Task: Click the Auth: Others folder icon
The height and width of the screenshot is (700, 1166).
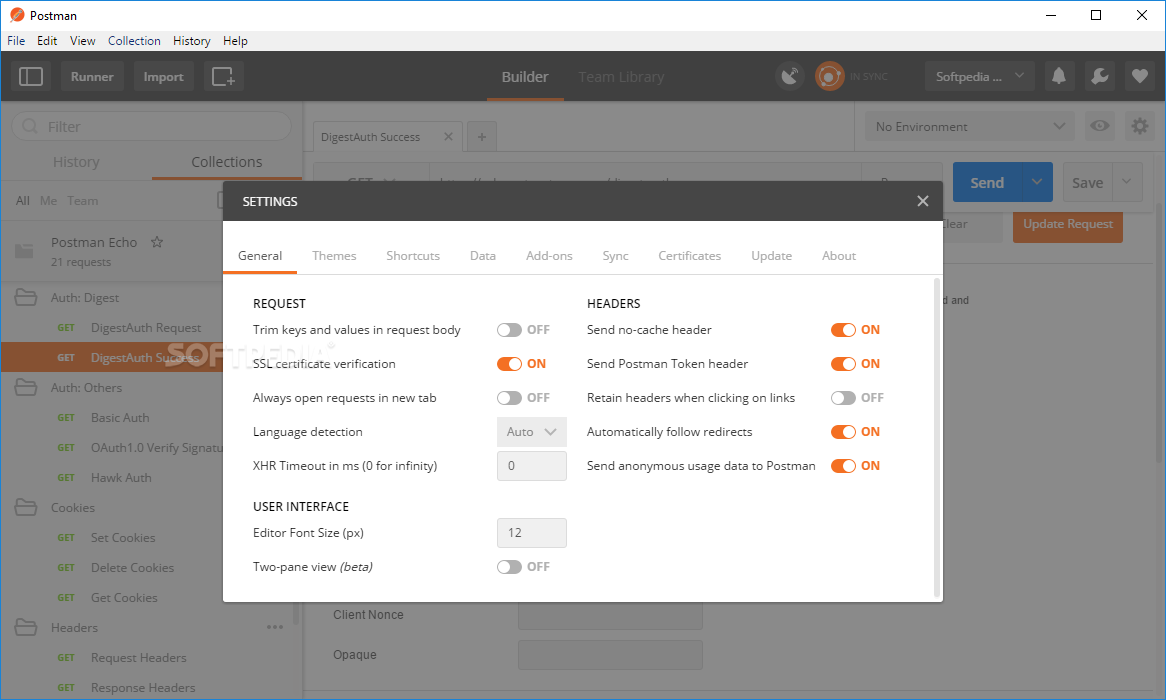Action: point(26,388)
